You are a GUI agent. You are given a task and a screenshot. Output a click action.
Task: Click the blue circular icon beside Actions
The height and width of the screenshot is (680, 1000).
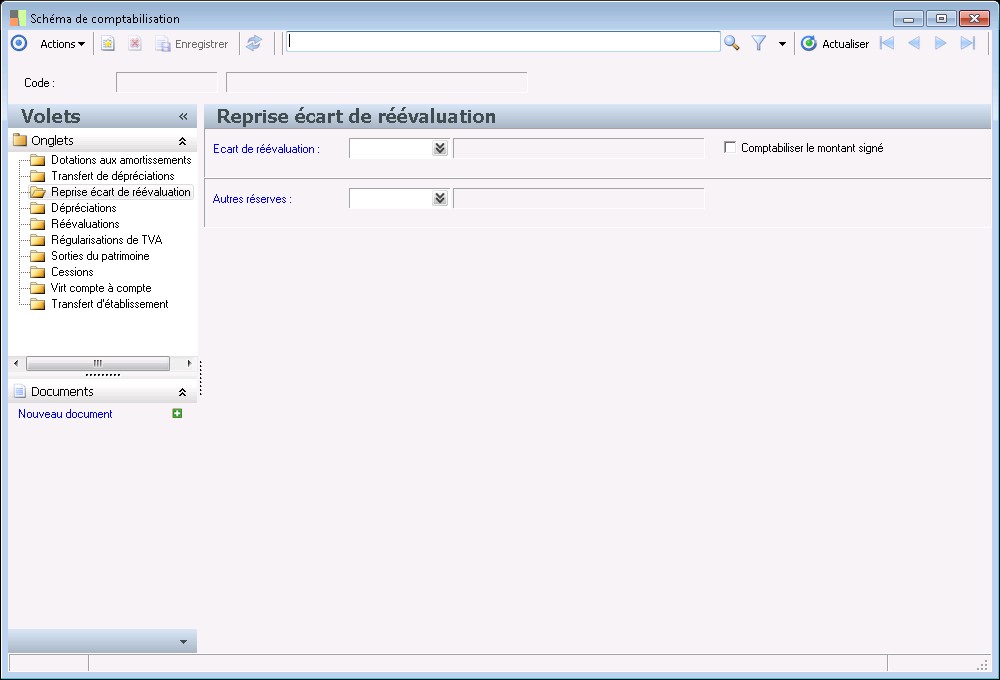click(x=19, y=43)
